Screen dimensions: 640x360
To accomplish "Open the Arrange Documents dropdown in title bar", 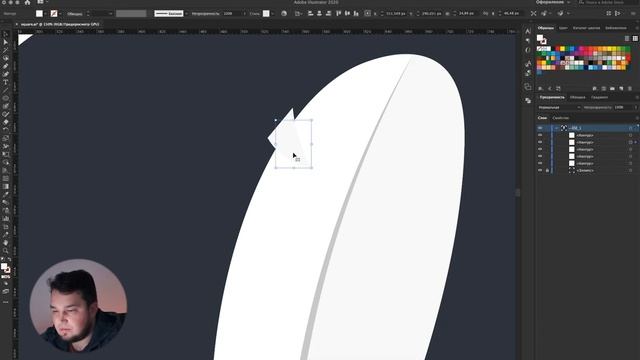I will tap(42, 2).
